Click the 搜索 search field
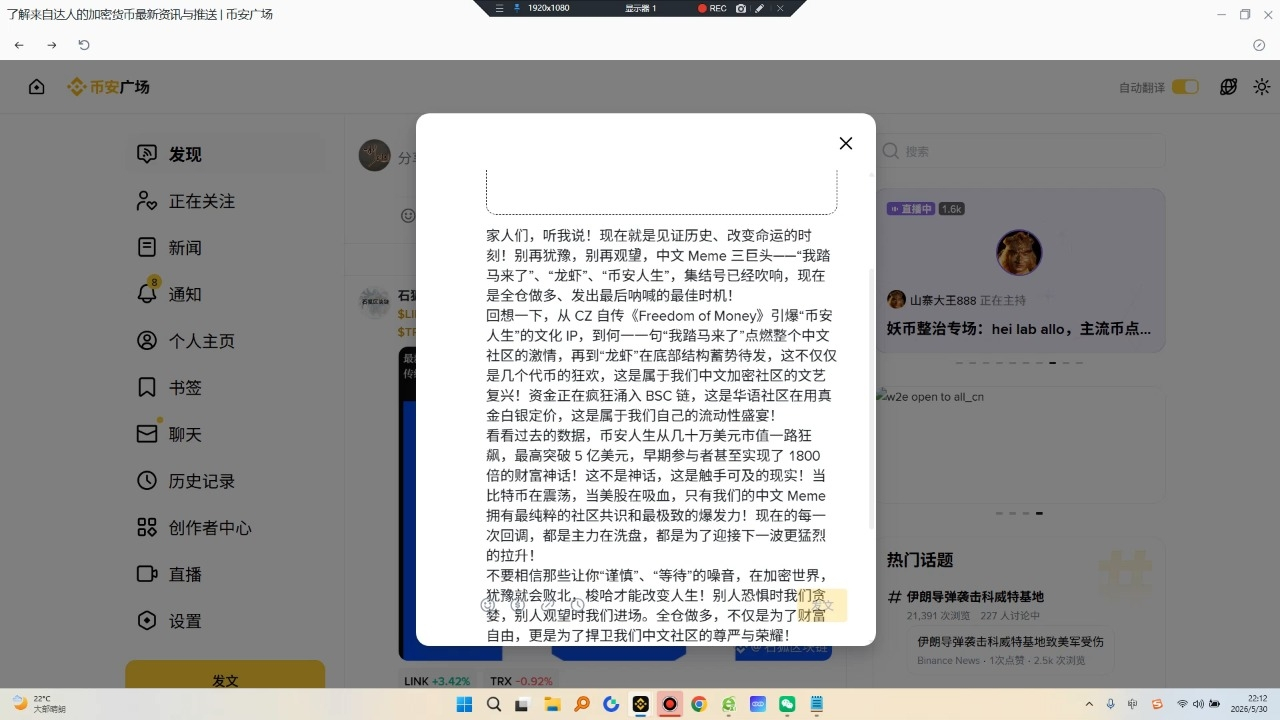This screenshot has height=720, width=1280. click(x=1021, y=151)
